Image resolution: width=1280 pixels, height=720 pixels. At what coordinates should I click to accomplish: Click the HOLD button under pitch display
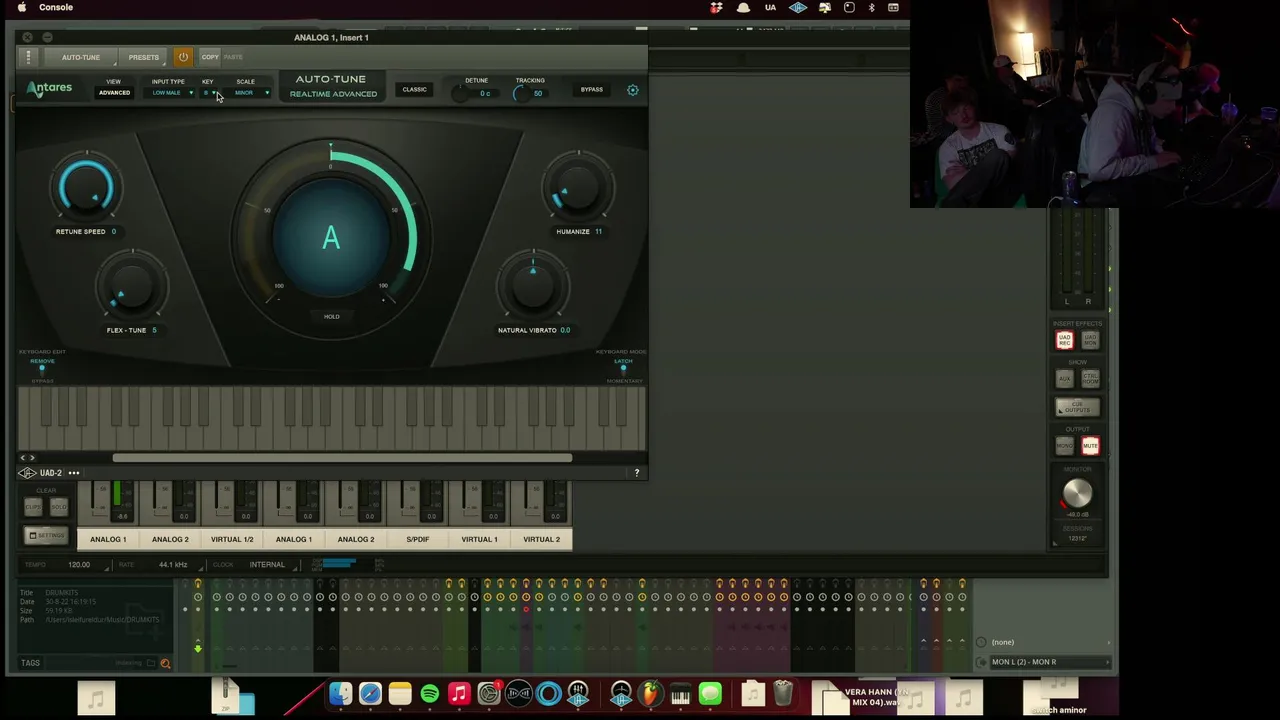[x=332, y=317]
